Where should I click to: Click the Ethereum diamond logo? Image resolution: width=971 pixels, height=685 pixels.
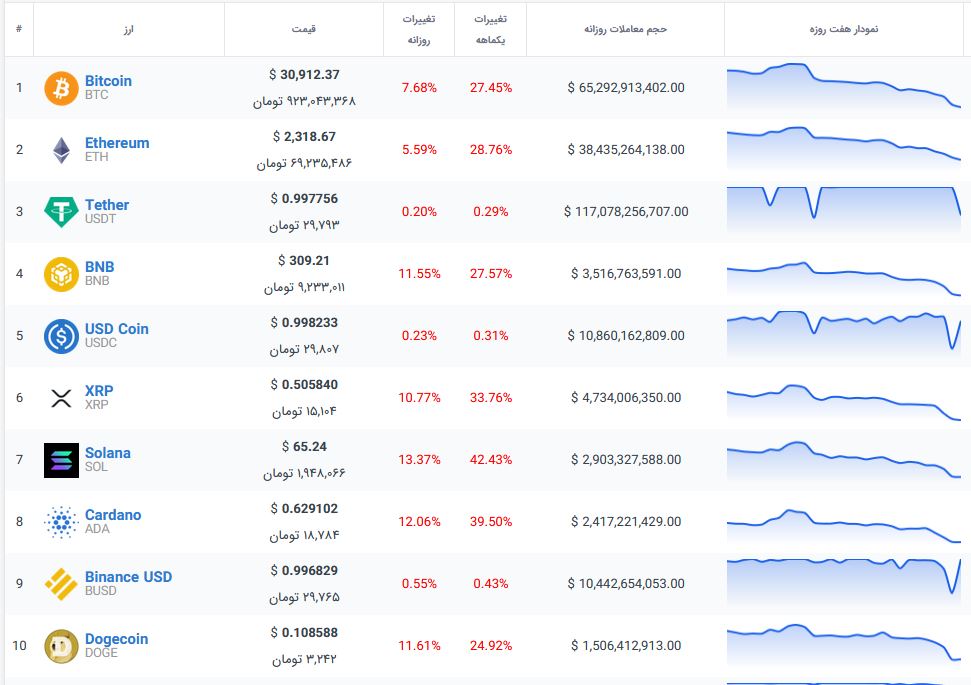[x=61, y=150]
